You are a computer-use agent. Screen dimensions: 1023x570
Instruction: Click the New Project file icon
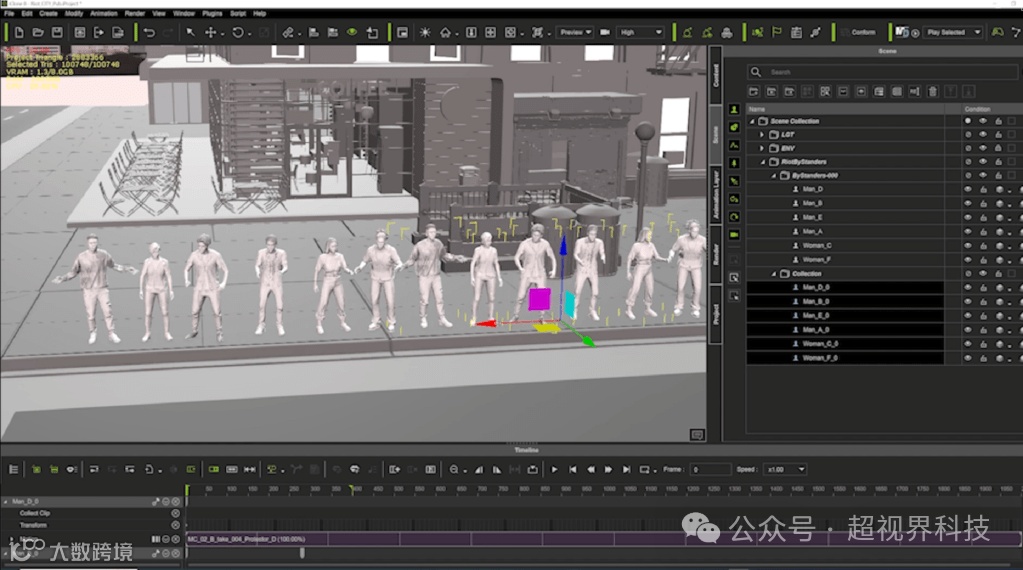click(x=19, y=33)
